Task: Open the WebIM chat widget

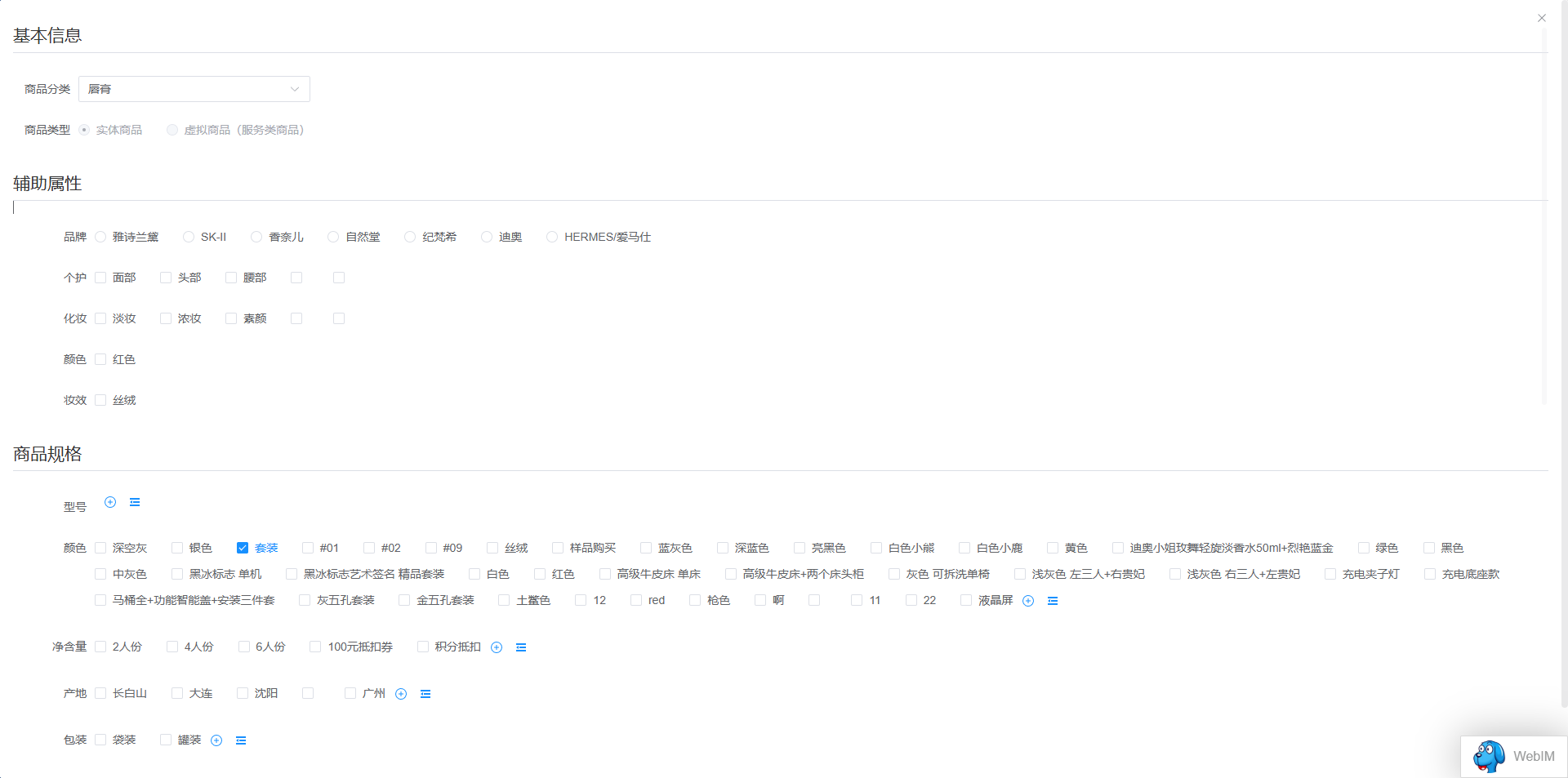Action: coord(1513,756)
